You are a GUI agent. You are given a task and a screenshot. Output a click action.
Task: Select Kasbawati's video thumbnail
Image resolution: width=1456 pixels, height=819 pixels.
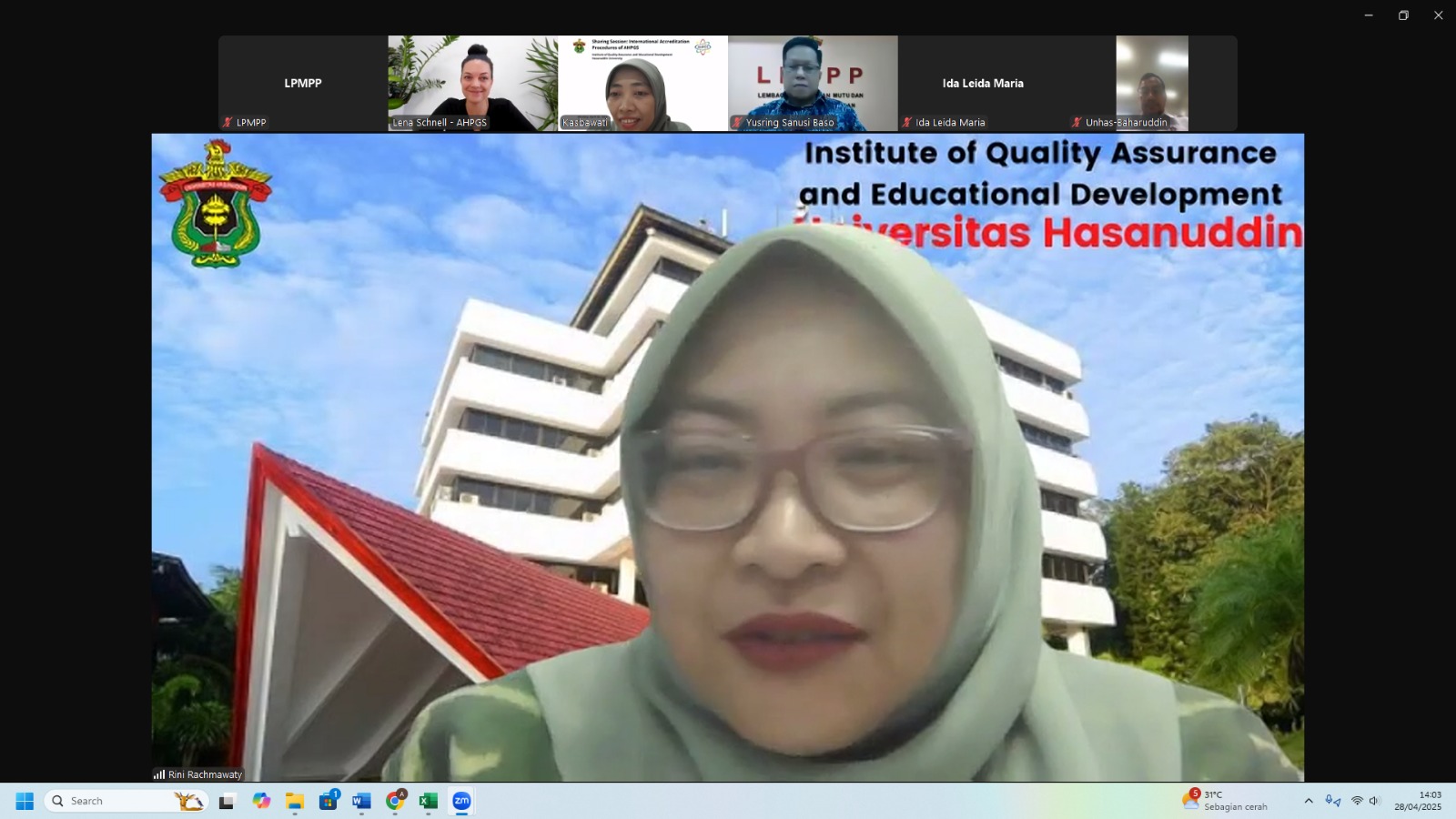coord(642,83)
